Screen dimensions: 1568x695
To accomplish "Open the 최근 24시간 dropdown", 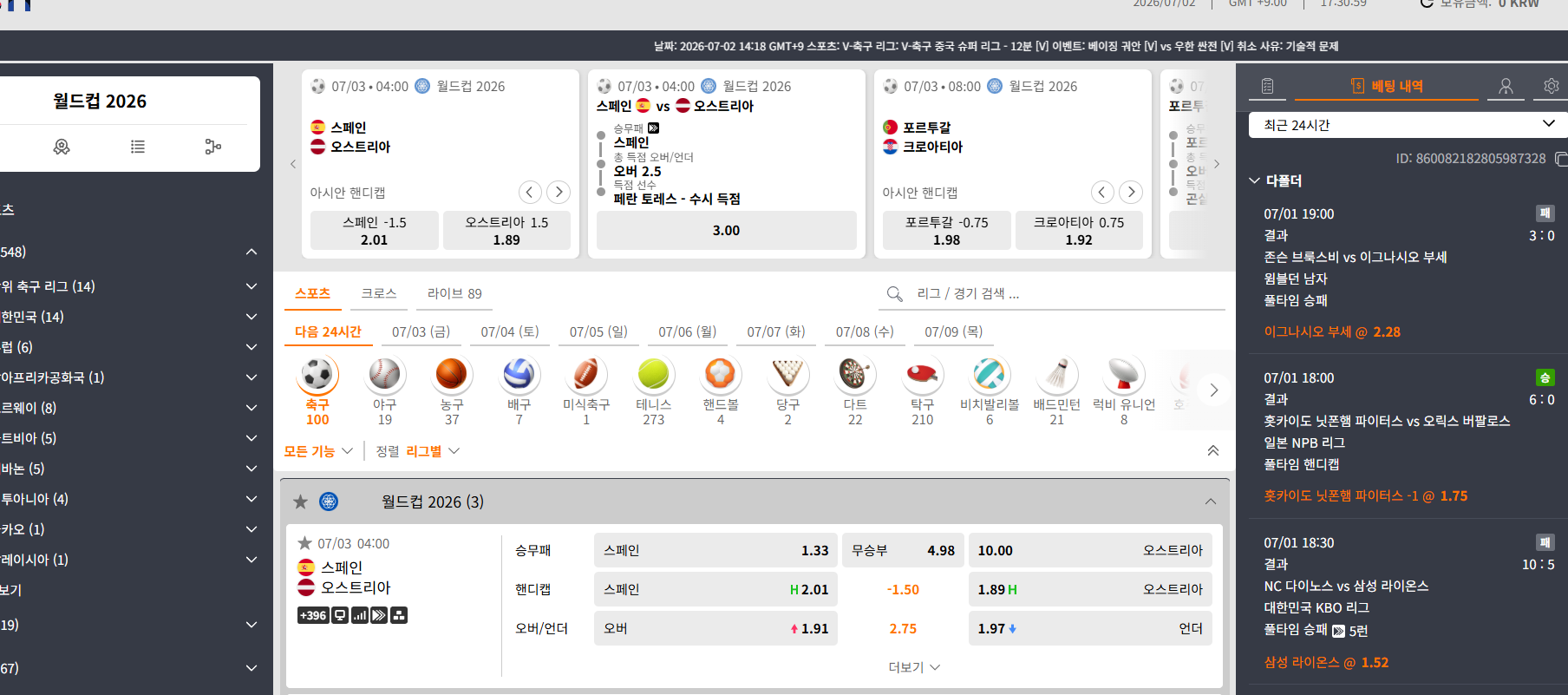I will pos(1408,125).
